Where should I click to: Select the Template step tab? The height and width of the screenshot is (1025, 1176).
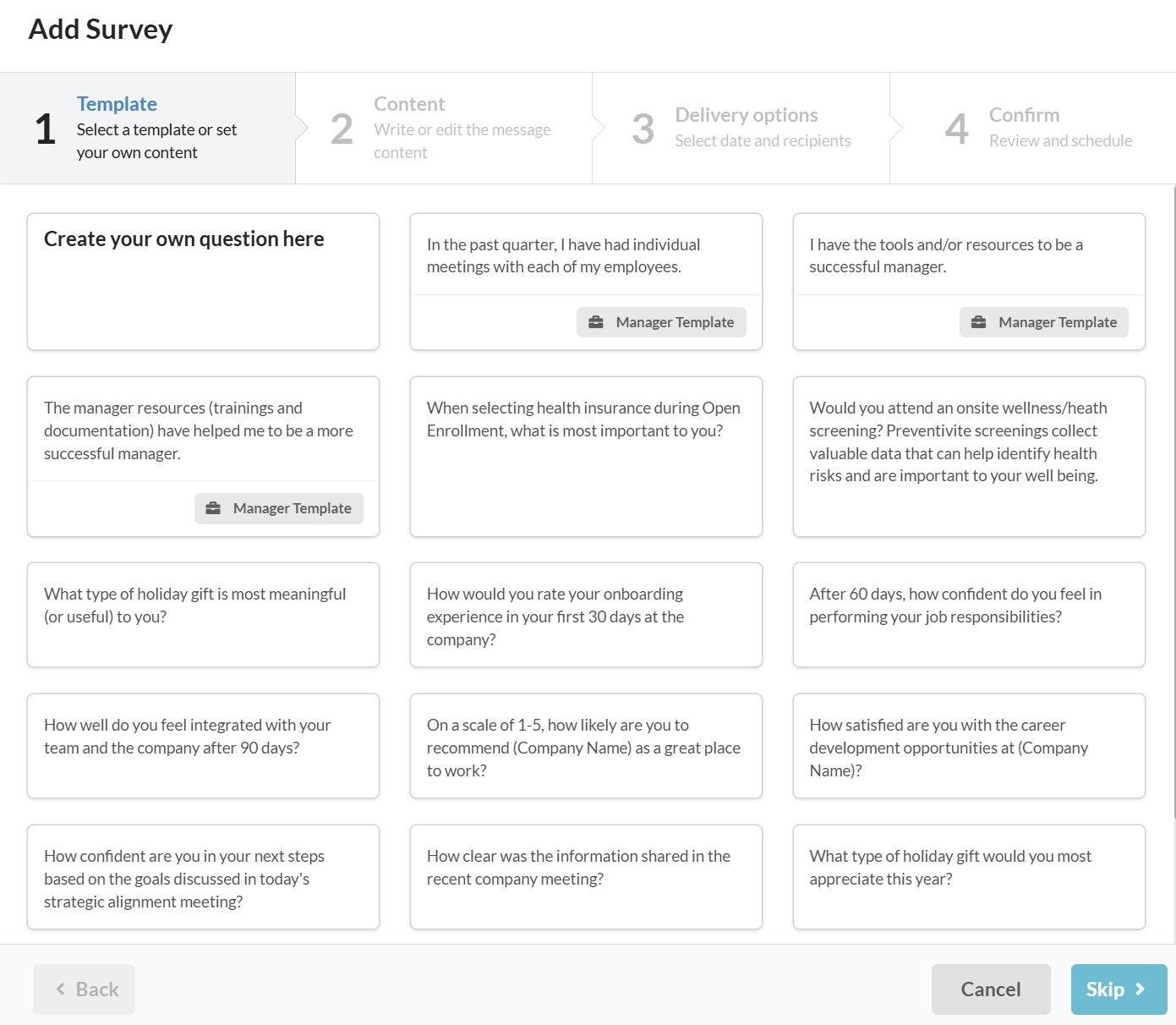pos(148,128)
